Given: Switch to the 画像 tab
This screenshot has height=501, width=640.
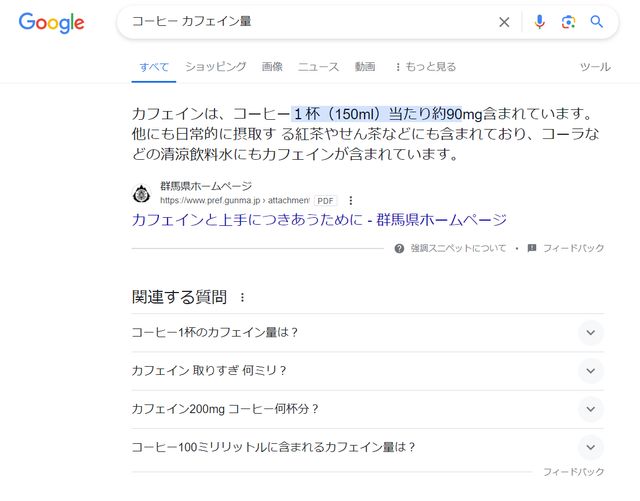Looking at the screenshot, I should pos(272,67).
